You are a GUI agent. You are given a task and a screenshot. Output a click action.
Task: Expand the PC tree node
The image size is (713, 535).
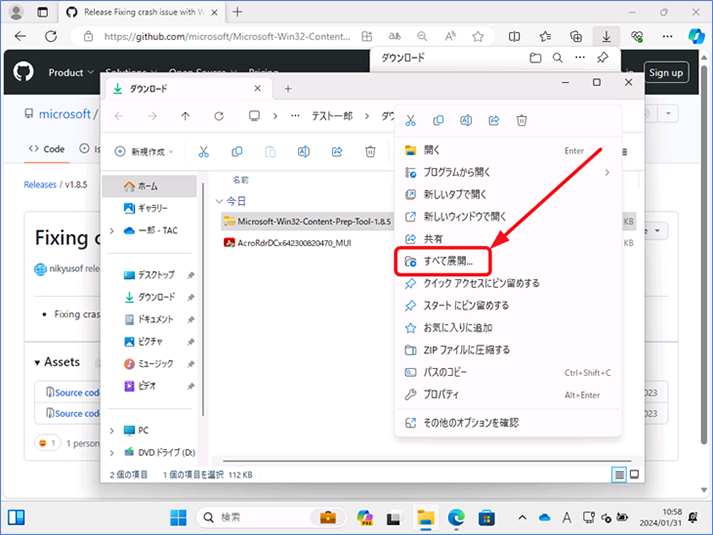(112, 430)
